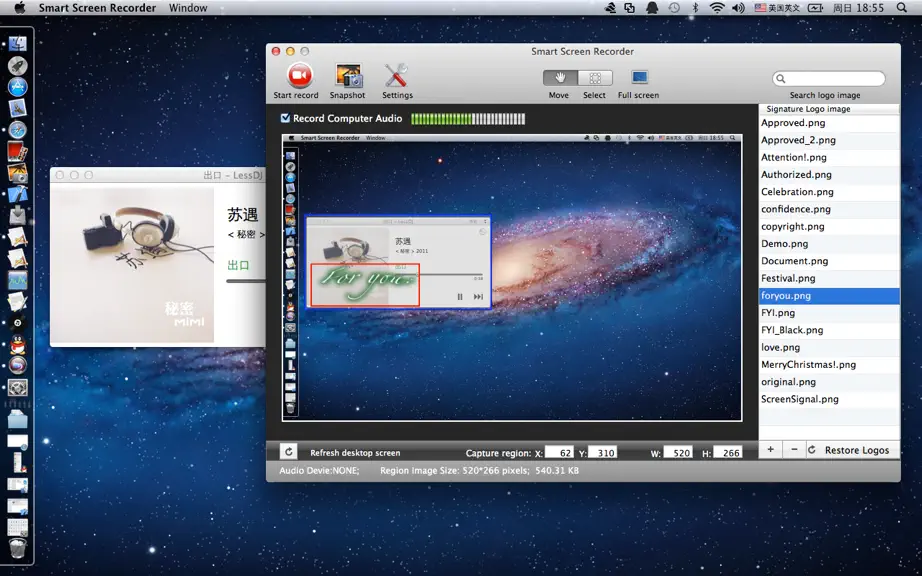Take a Snapshot with camera icon

click(x=348, y=76)
